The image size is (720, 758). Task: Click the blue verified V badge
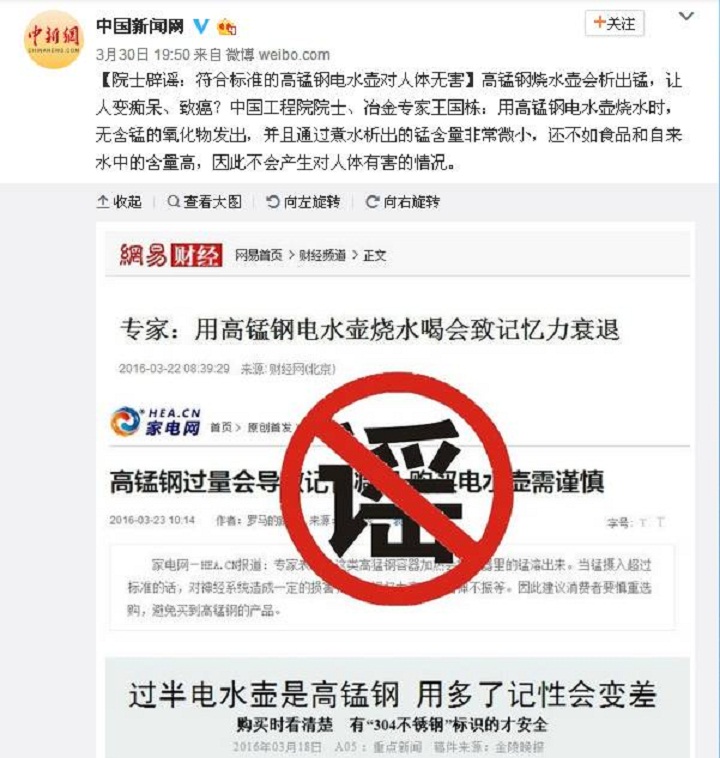click(x=201, y=26)
